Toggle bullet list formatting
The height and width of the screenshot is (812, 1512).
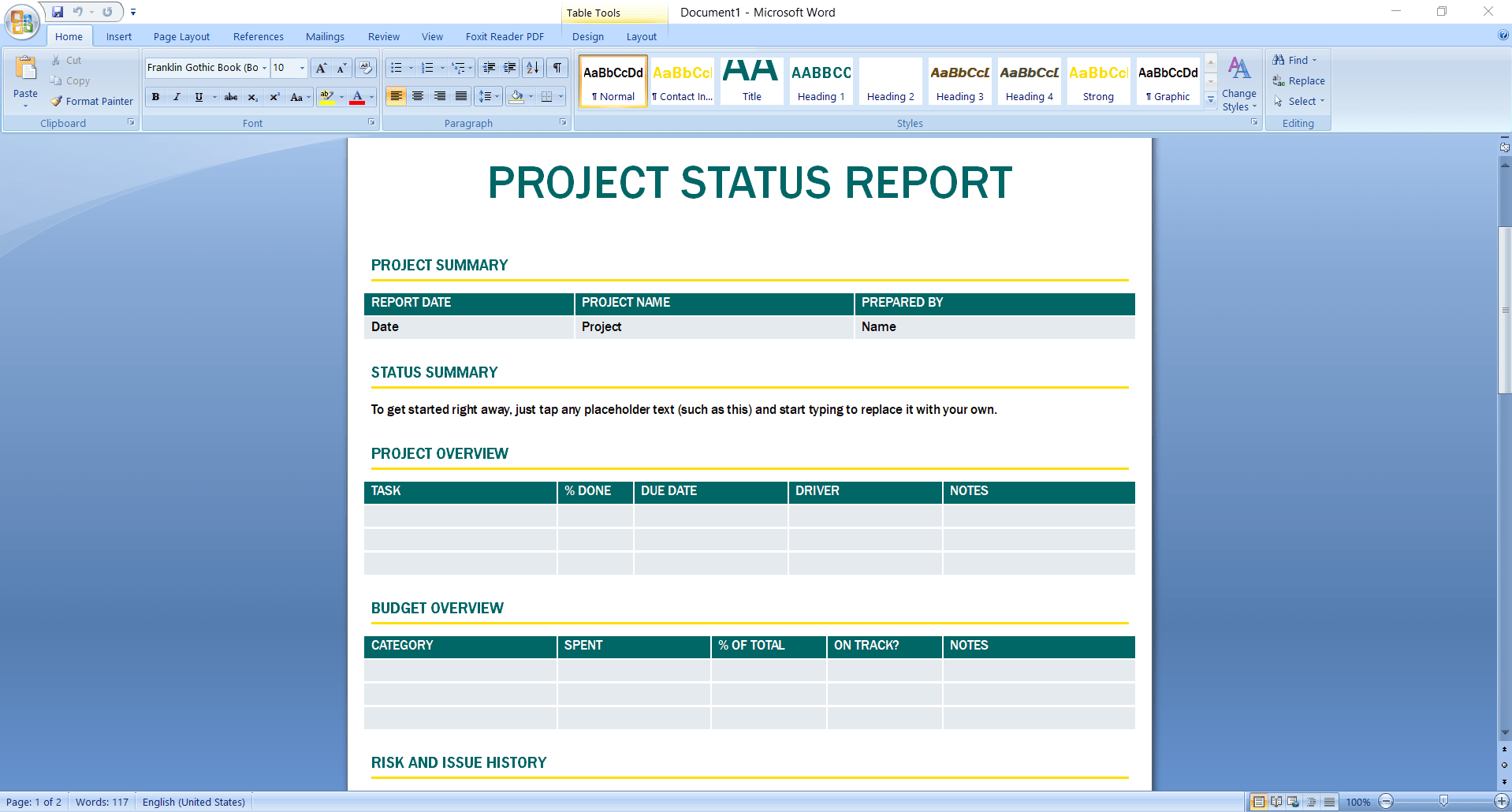(398, 68)
